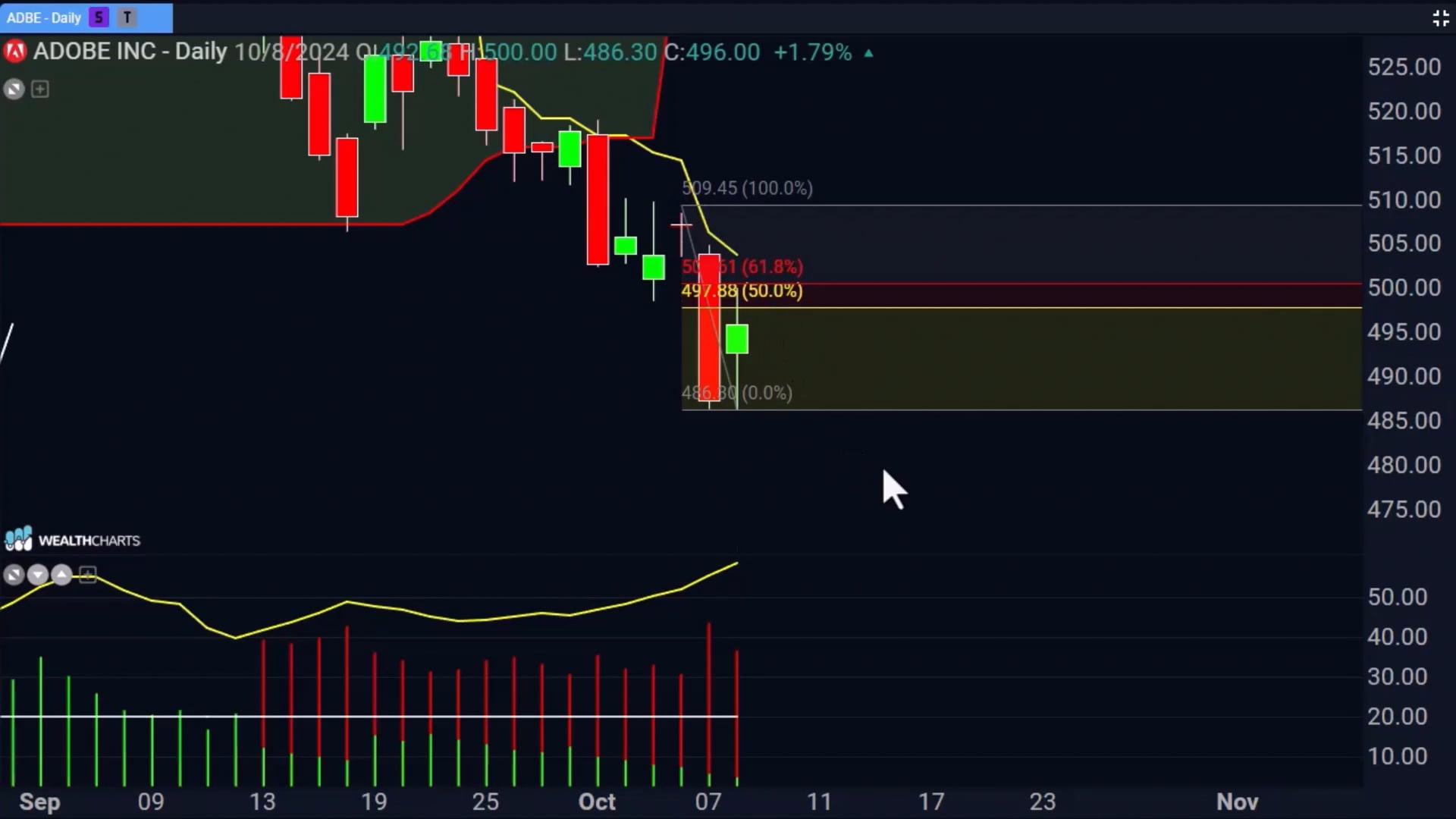Click the Adobe logo beside the chart title
Screen dimensions: 1456x819
[14, 52]
